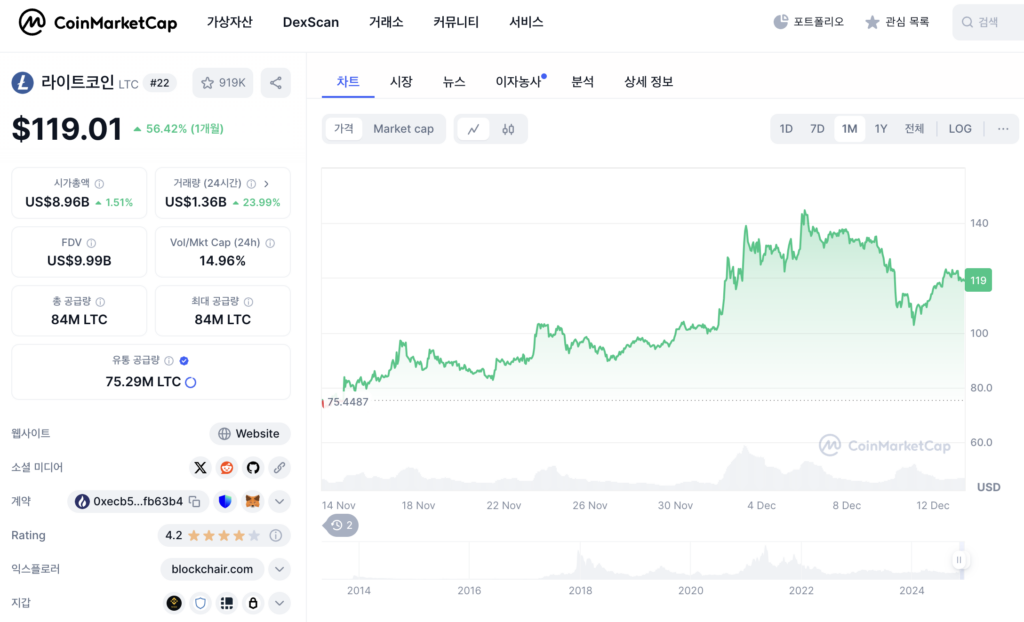Set chart range to 1M
Viewport: 1024px width, 622px height.
tap(850, 129)
